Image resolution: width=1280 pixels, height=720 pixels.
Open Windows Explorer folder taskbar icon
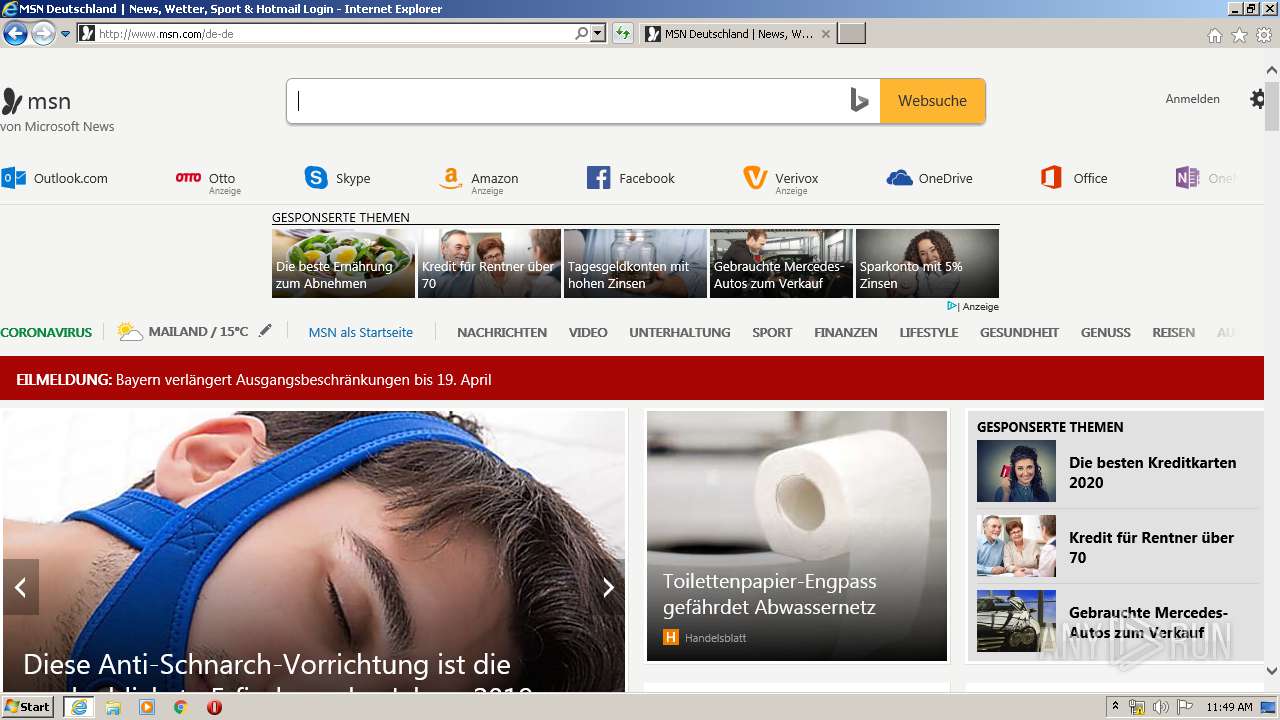point(113,707)
